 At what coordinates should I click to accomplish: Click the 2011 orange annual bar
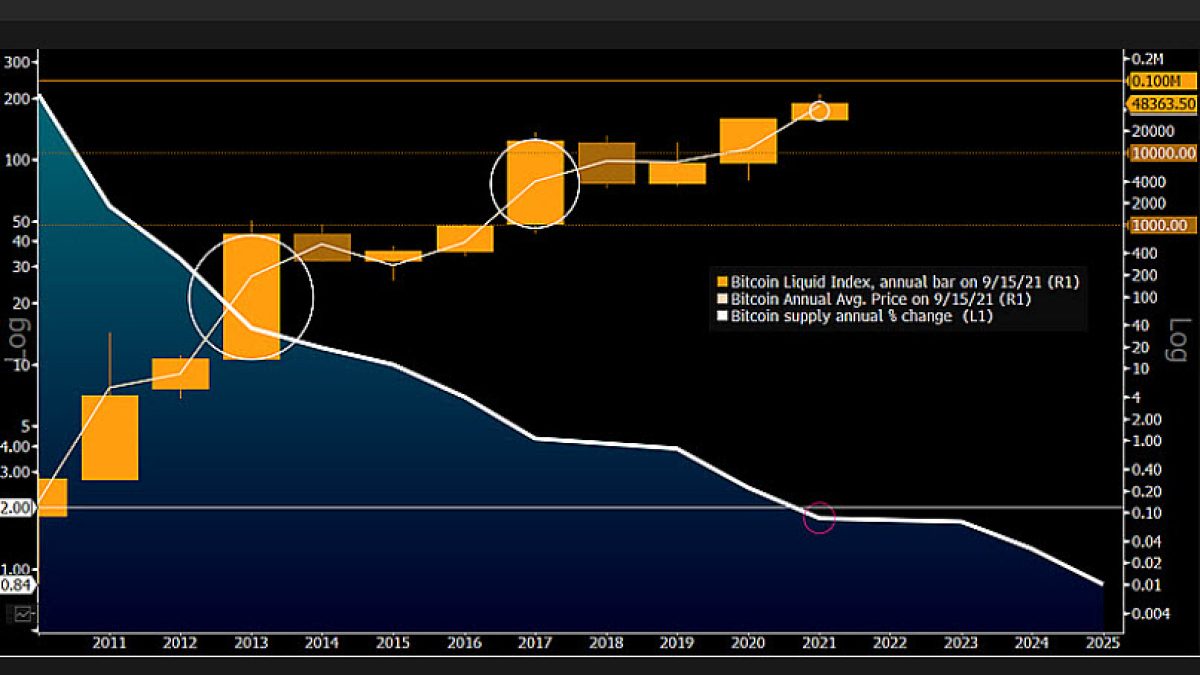(x=110, y=437)
